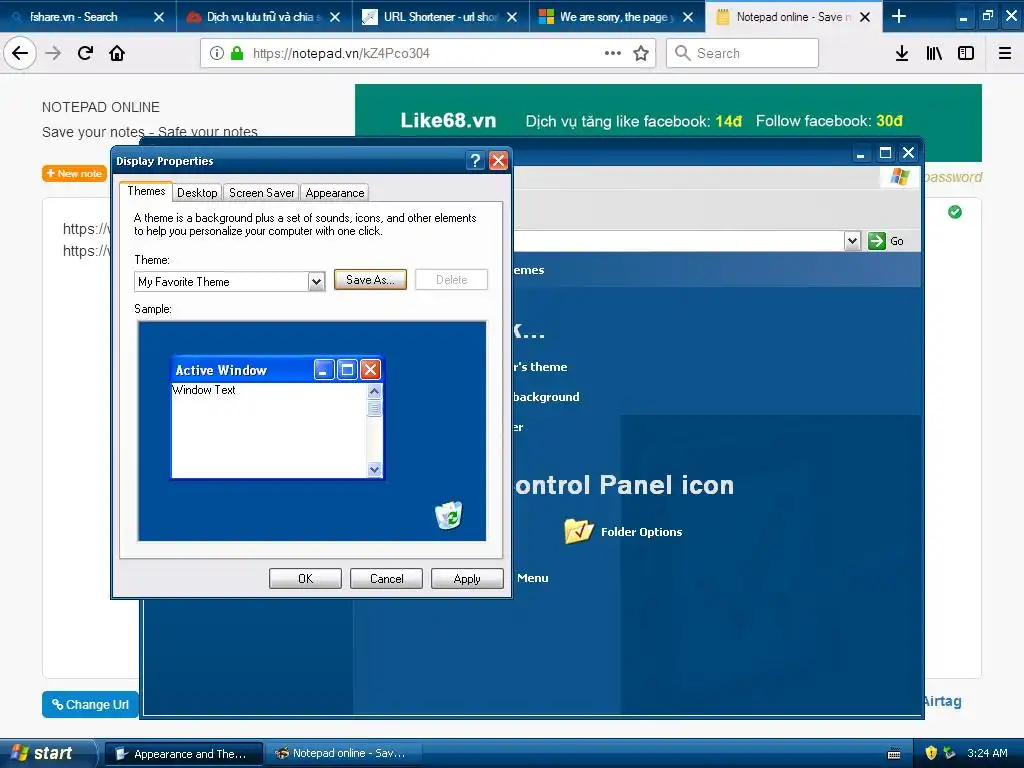The width and height of the screenshot is (1024, 768).
Task: Click OK in Display Properties
Action: tap(305, 579)
